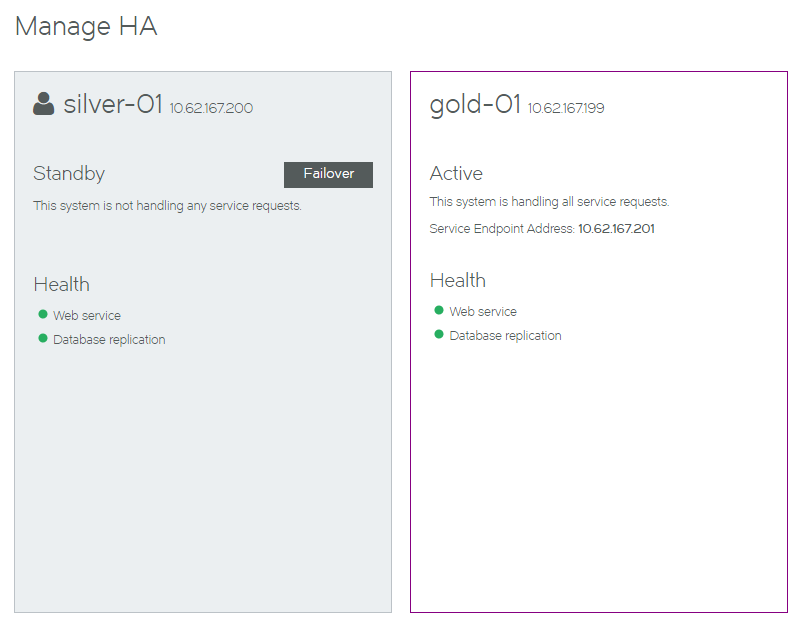806x626 pixels.
Task: Select the silver-01 node name
Action: click(x=113, y=104)
